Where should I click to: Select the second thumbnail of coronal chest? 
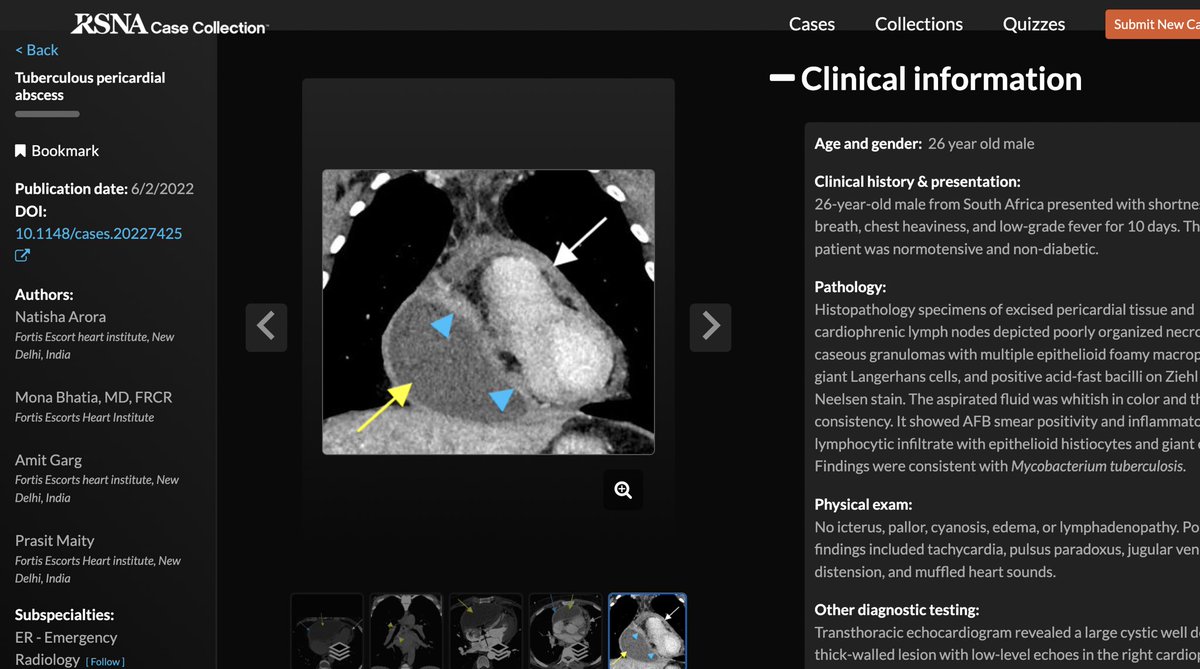[406, 631]
